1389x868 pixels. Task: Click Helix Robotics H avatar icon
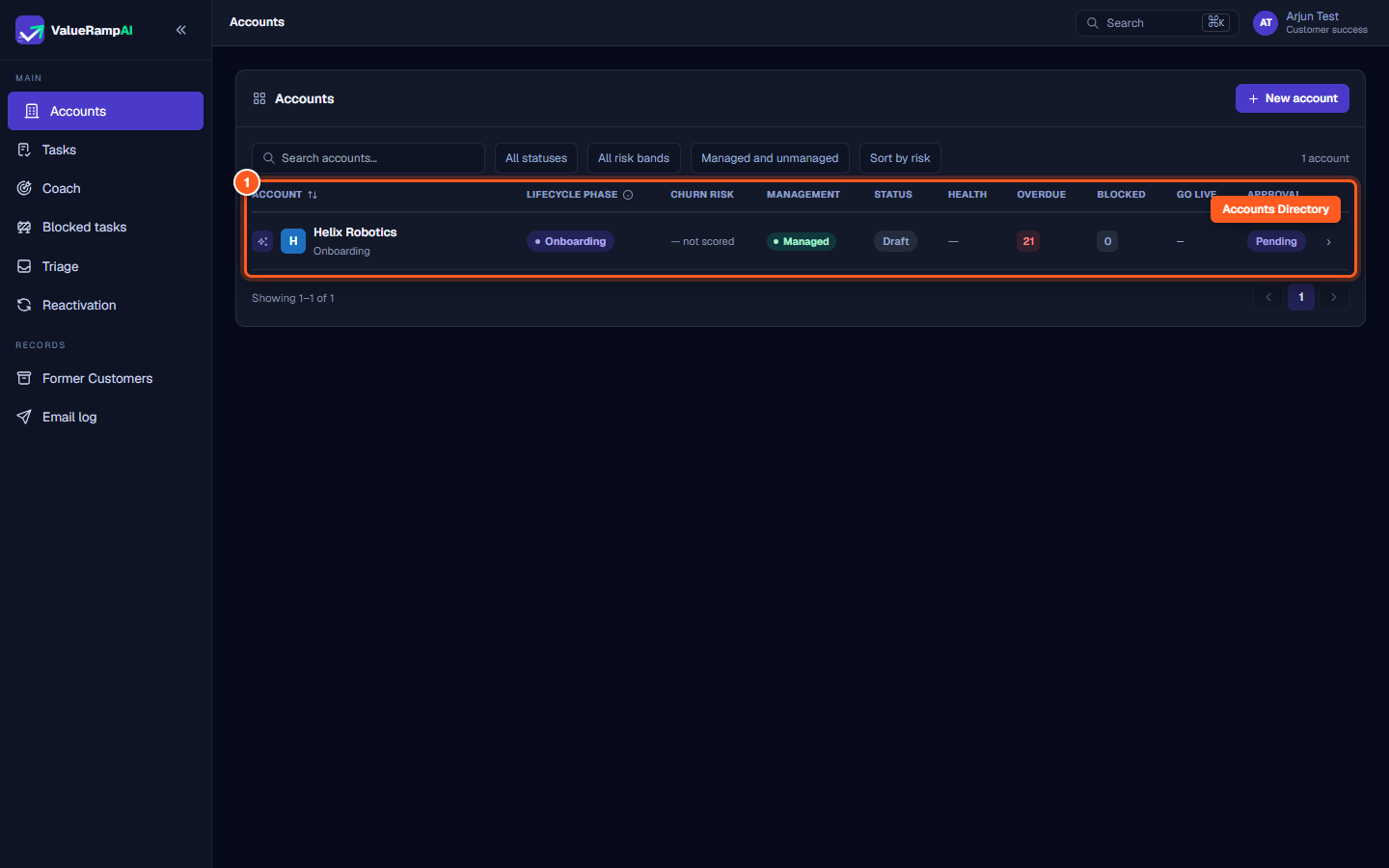(x=293, y=241)
